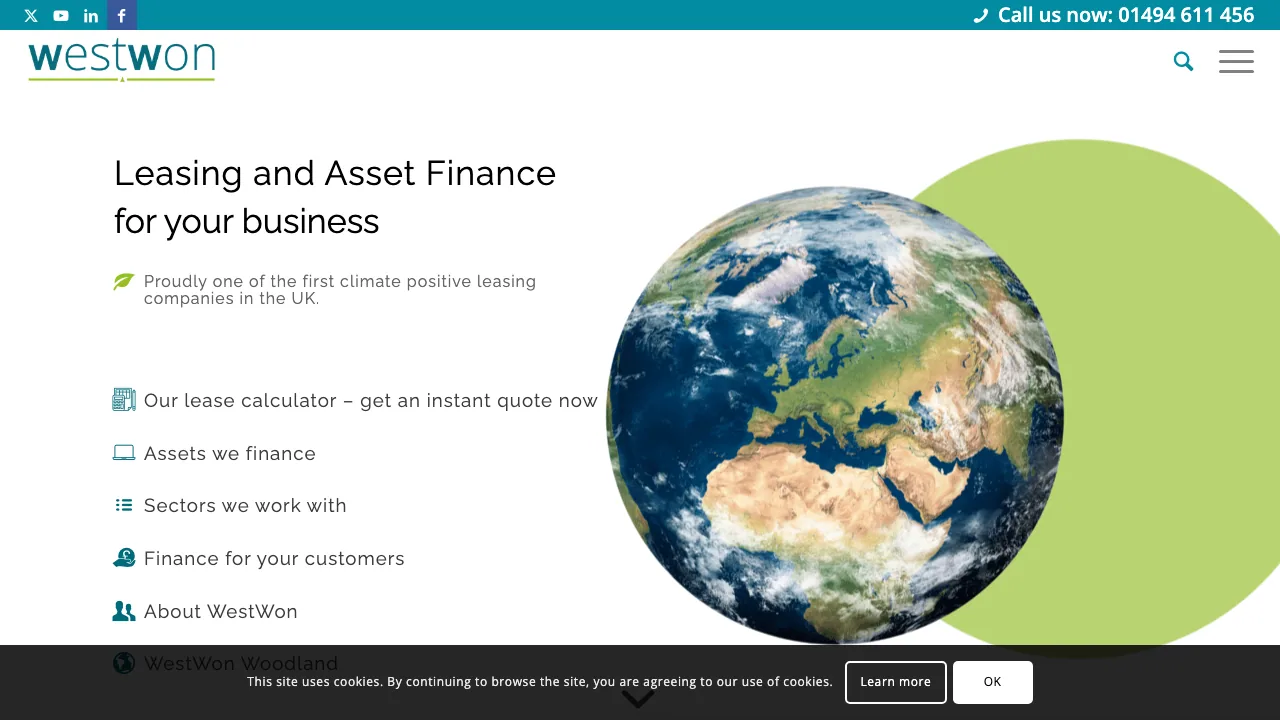Visit the LinkedIn profile icon
This screenshot has height=720, width=1280.
tap(91, 15)
